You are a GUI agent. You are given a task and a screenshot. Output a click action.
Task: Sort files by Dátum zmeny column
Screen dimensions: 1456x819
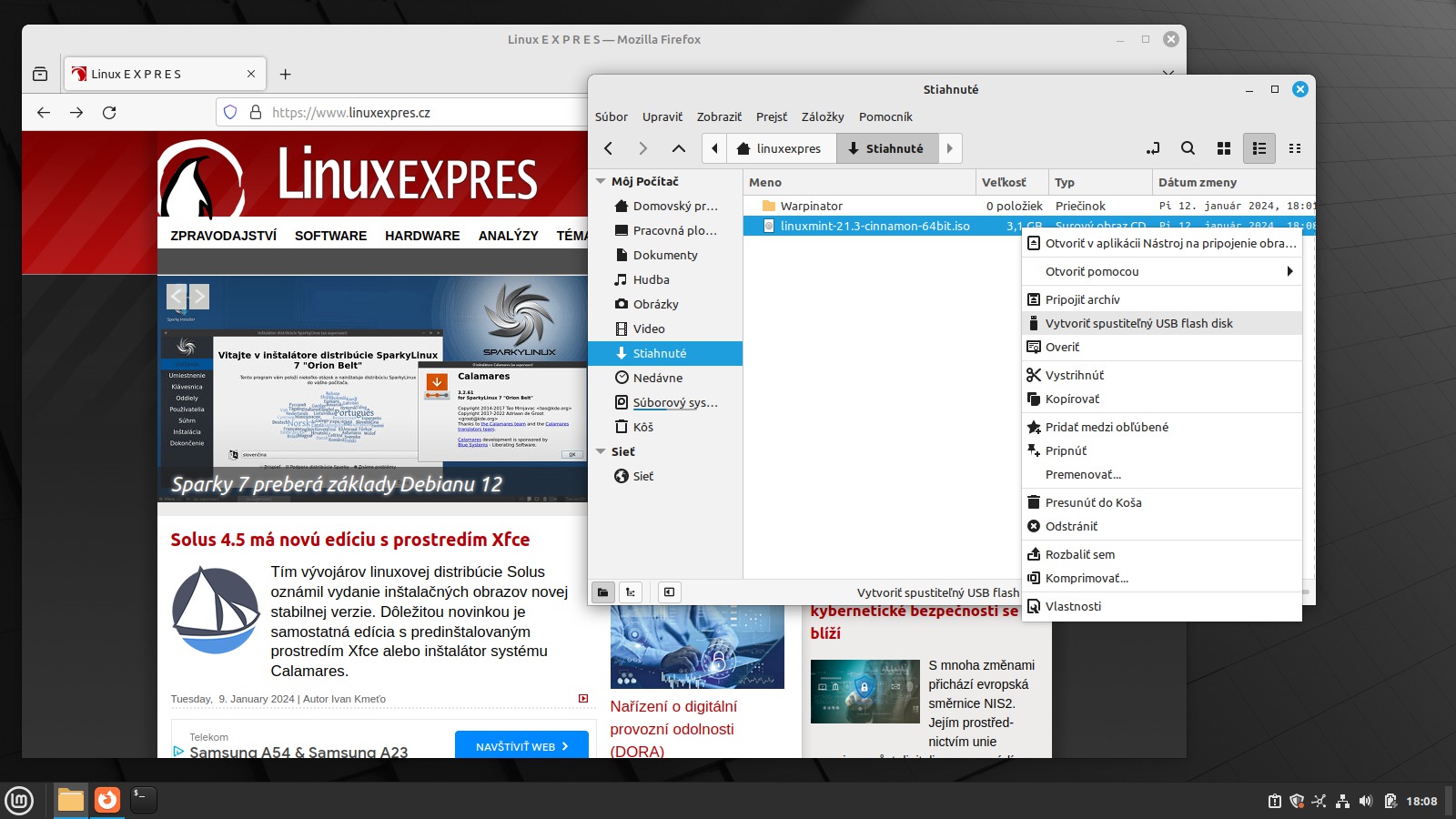pyautogui.click(x=1233, y=182)
